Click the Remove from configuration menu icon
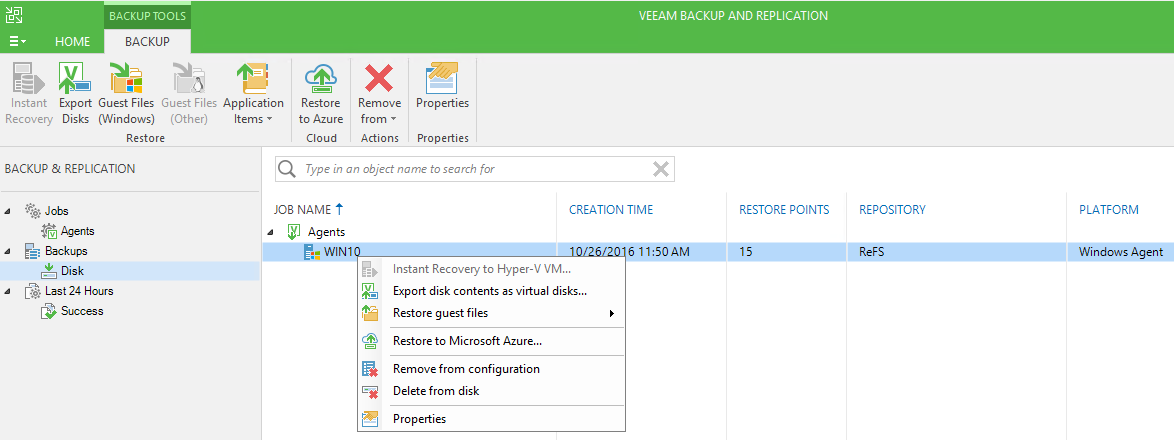Screen dimensions: 1174x440 (370, 369)
